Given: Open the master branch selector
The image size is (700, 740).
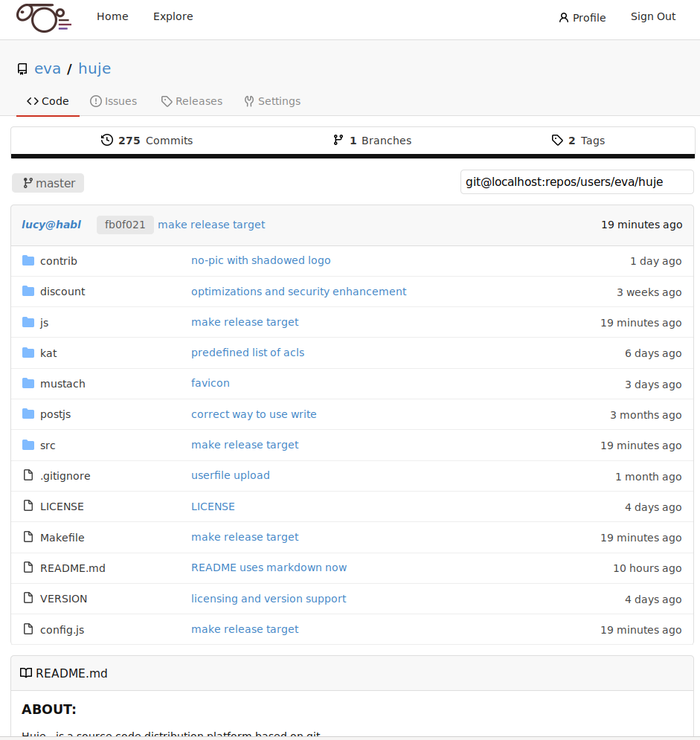Looking at the screenshot, I should click(48, 183).
